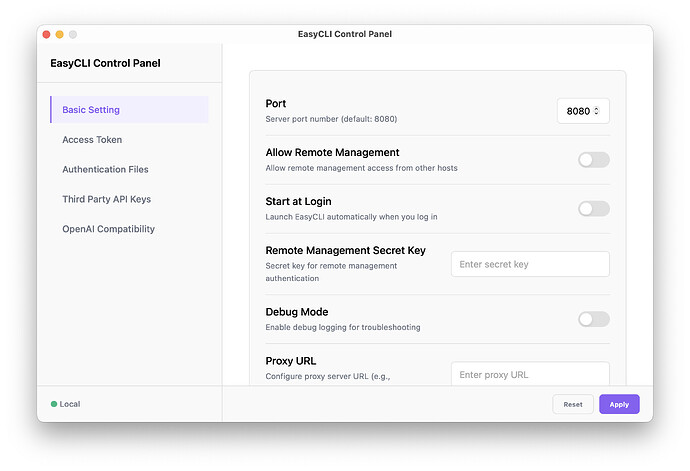Click the Remote Management Secret Key label
Image resolution: width=690 pixels, height=471 pixels.
345,250
